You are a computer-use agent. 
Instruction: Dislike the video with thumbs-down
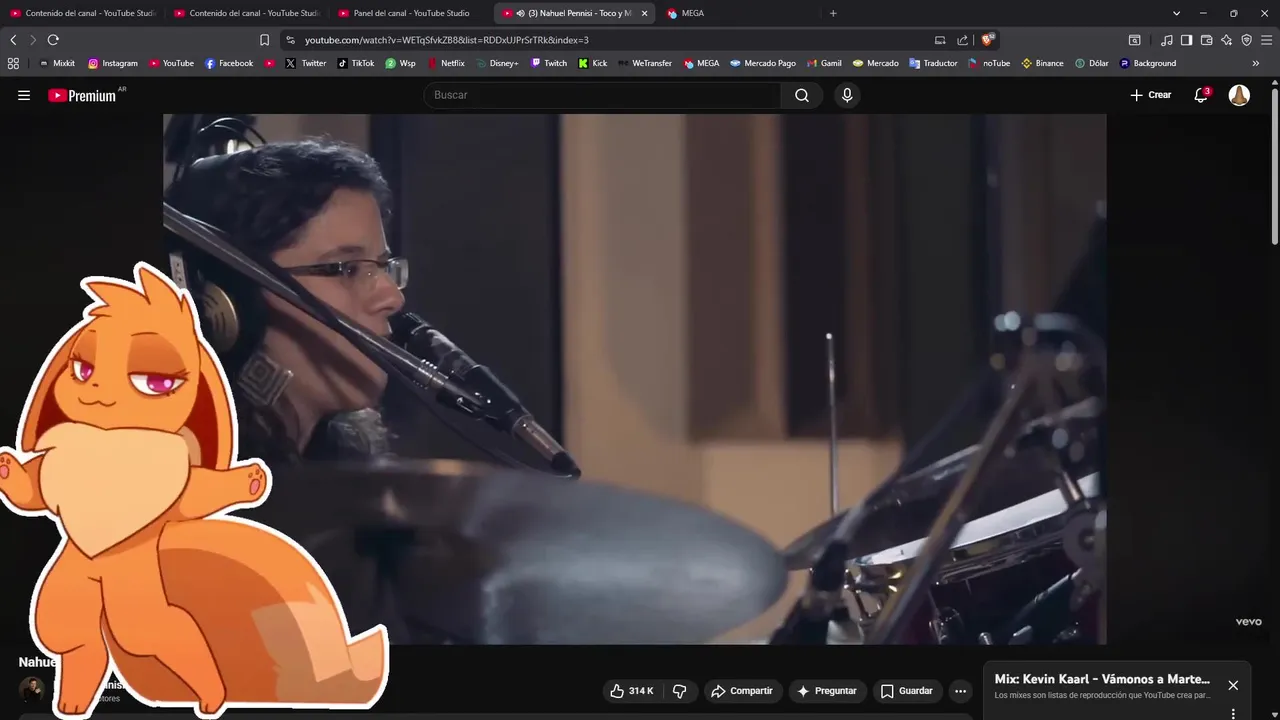pos(680,691)
